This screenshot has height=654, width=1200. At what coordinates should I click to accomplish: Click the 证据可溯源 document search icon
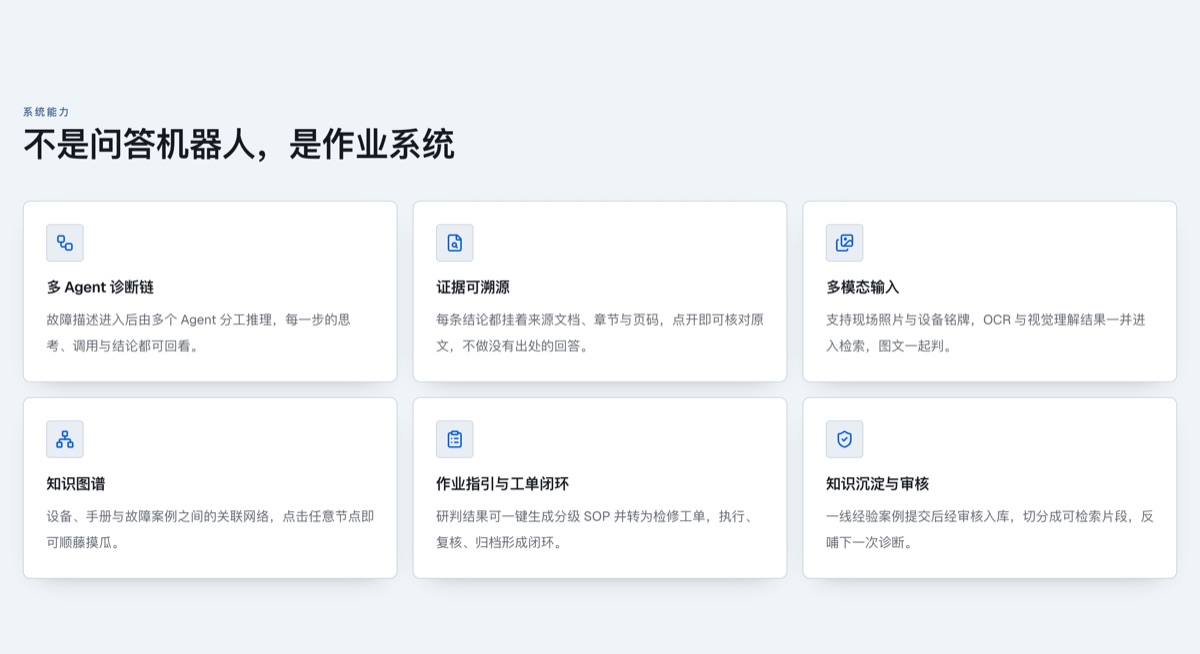pos(455,243)
